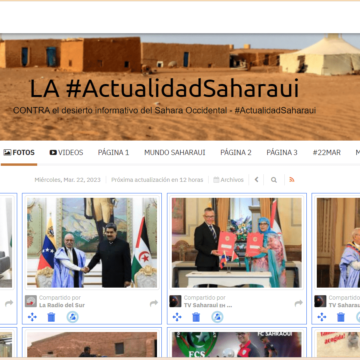The height and width of the screenshot is (360, 360).
Task: Delete the La Radio del Sur card
Action: coord(51,317)
